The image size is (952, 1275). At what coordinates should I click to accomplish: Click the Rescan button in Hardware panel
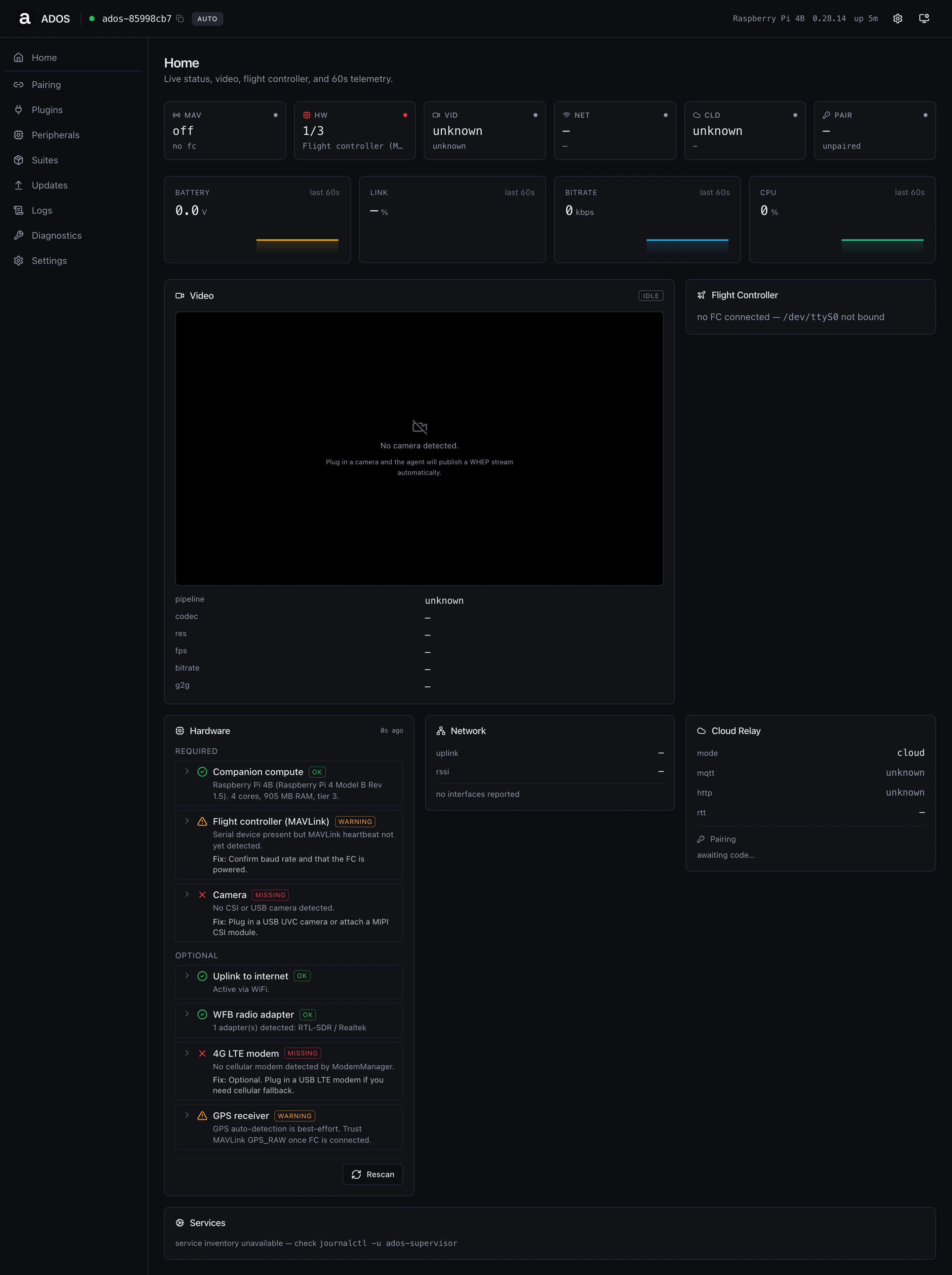click(x=373, y=1175)
